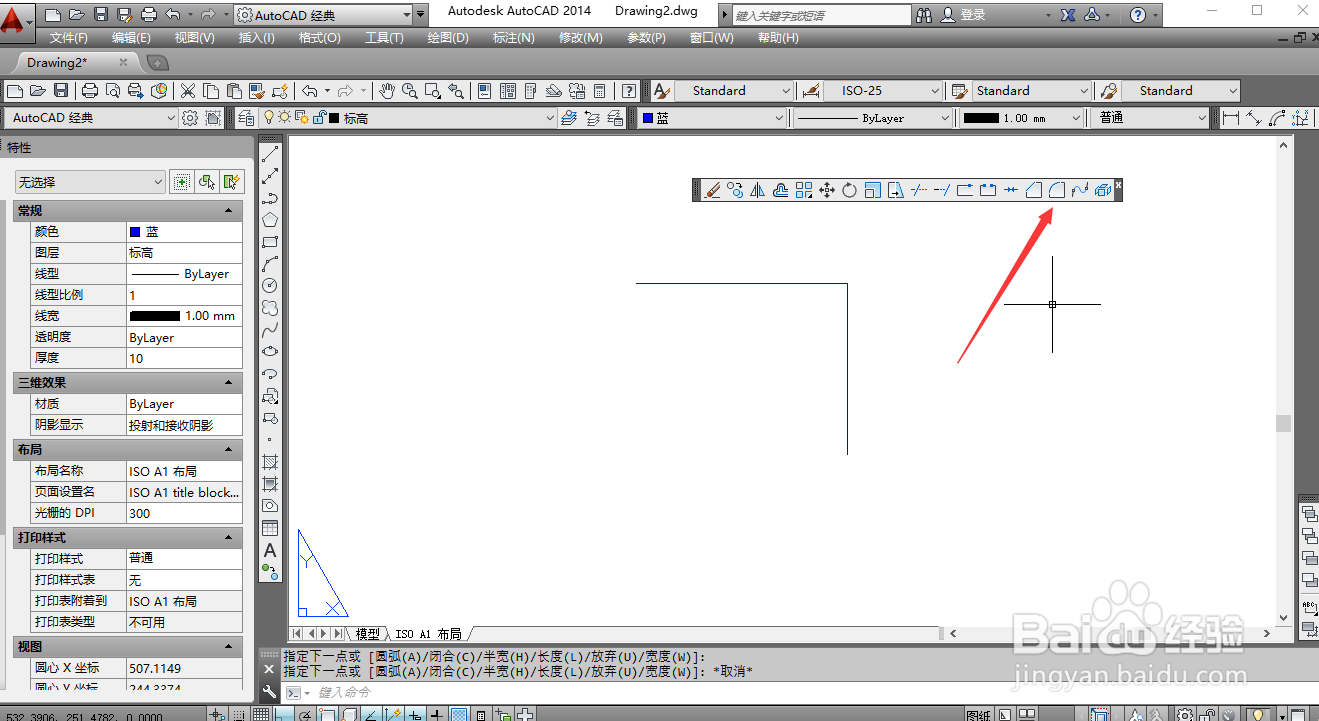Viewport: 1319px width, 721px height.
Task: Open the plot style 普通 dropdown
Action: point(1150,118)
